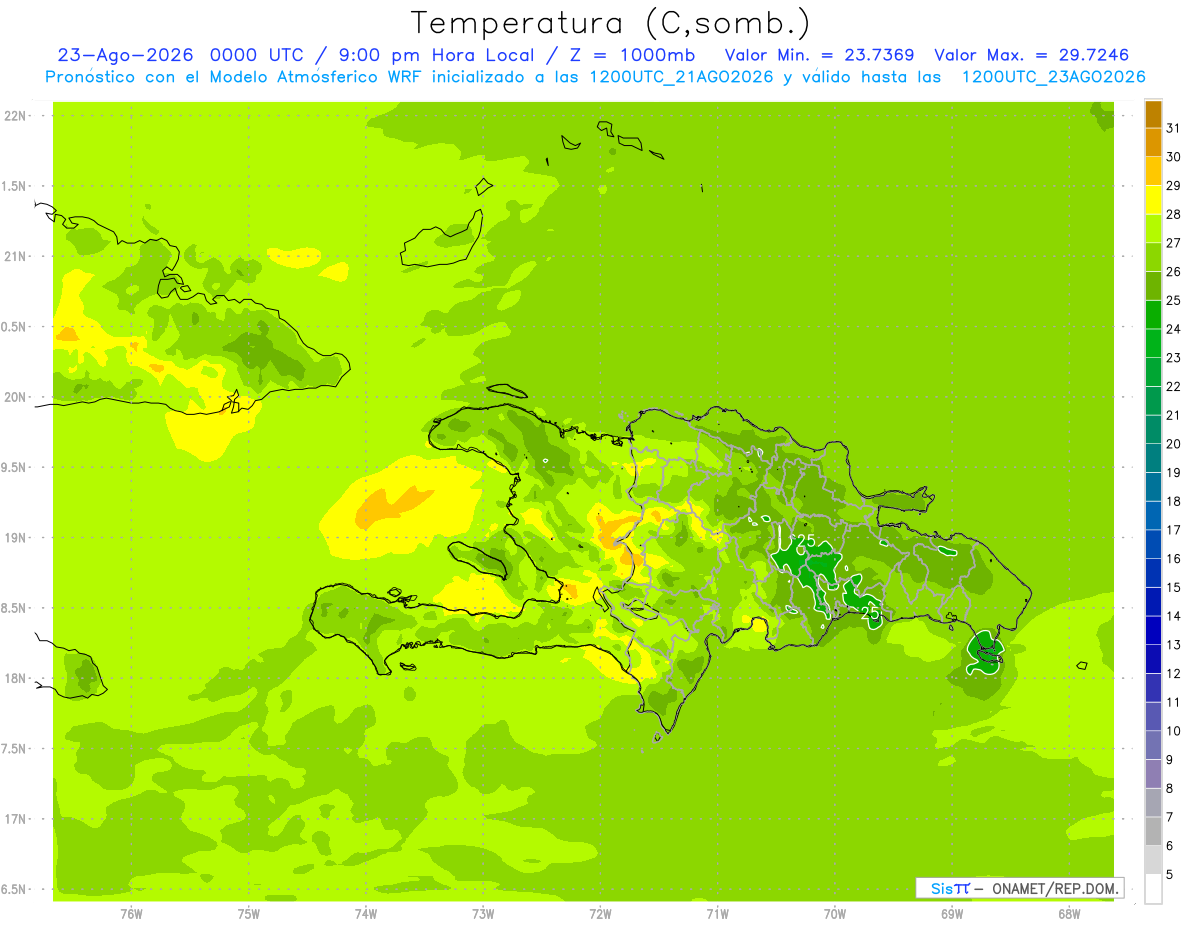Viewport: 1200px width, 927px height.
Task: Click the '12' colorbar scale label
Action: (1174, 673)
